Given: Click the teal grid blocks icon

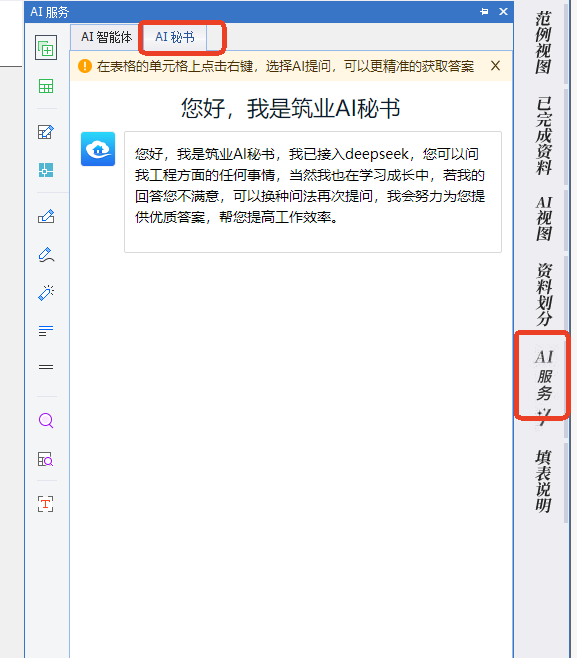Looking at the screenshot, I should point(46,170).
